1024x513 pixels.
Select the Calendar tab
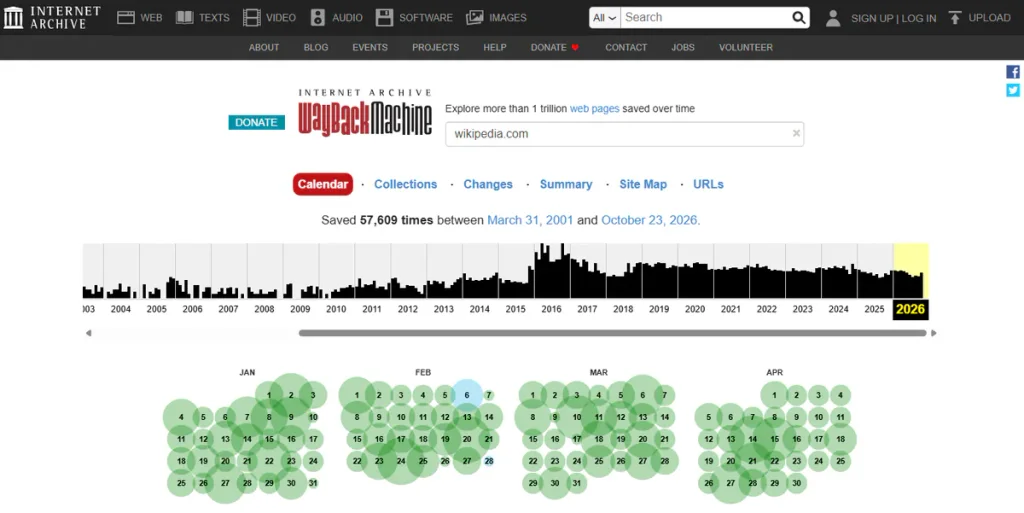click(323, 184)
